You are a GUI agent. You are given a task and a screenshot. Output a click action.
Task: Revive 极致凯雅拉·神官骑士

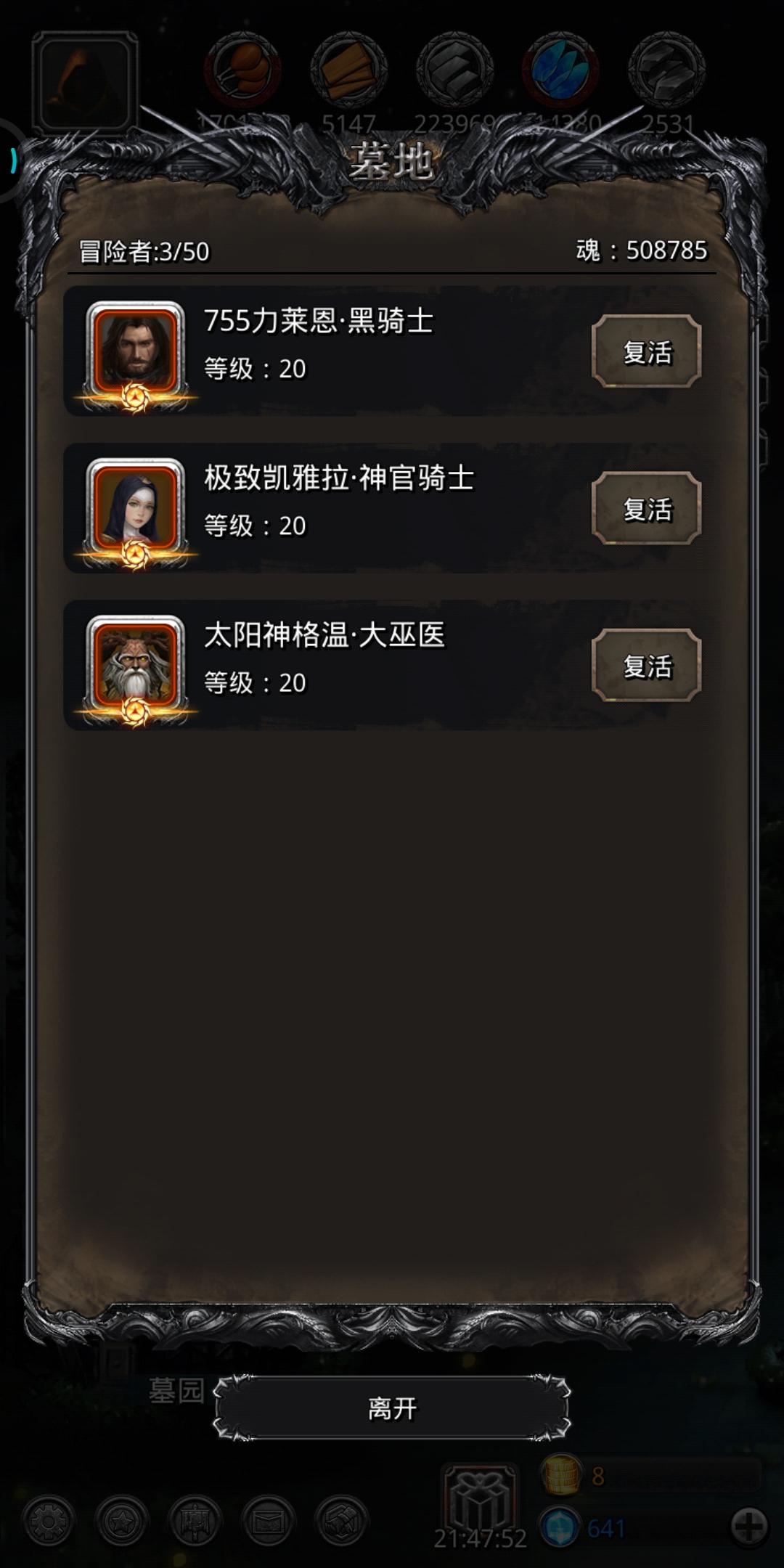click(647, 508)
